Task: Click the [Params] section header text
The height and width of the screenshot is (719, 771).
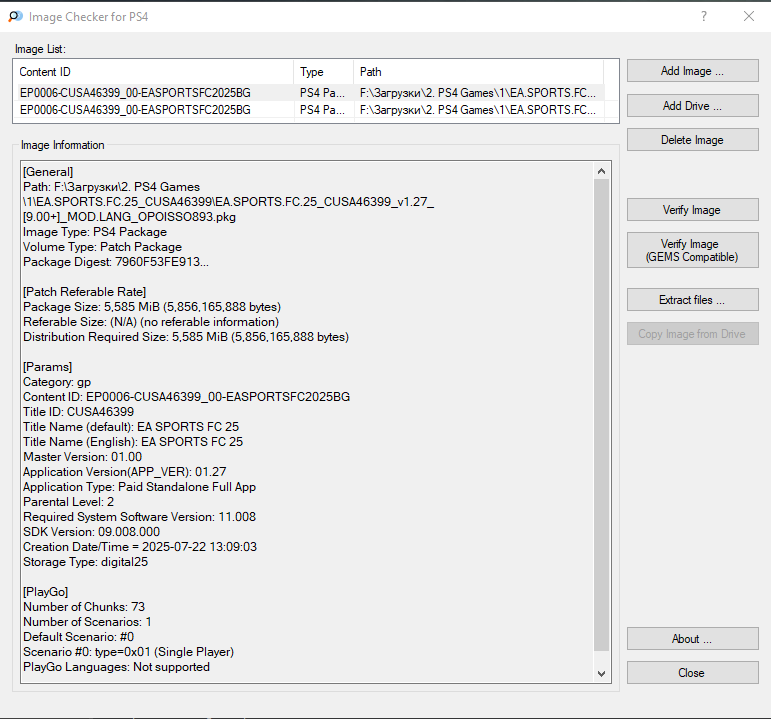Action: click(x=48, y=367)
